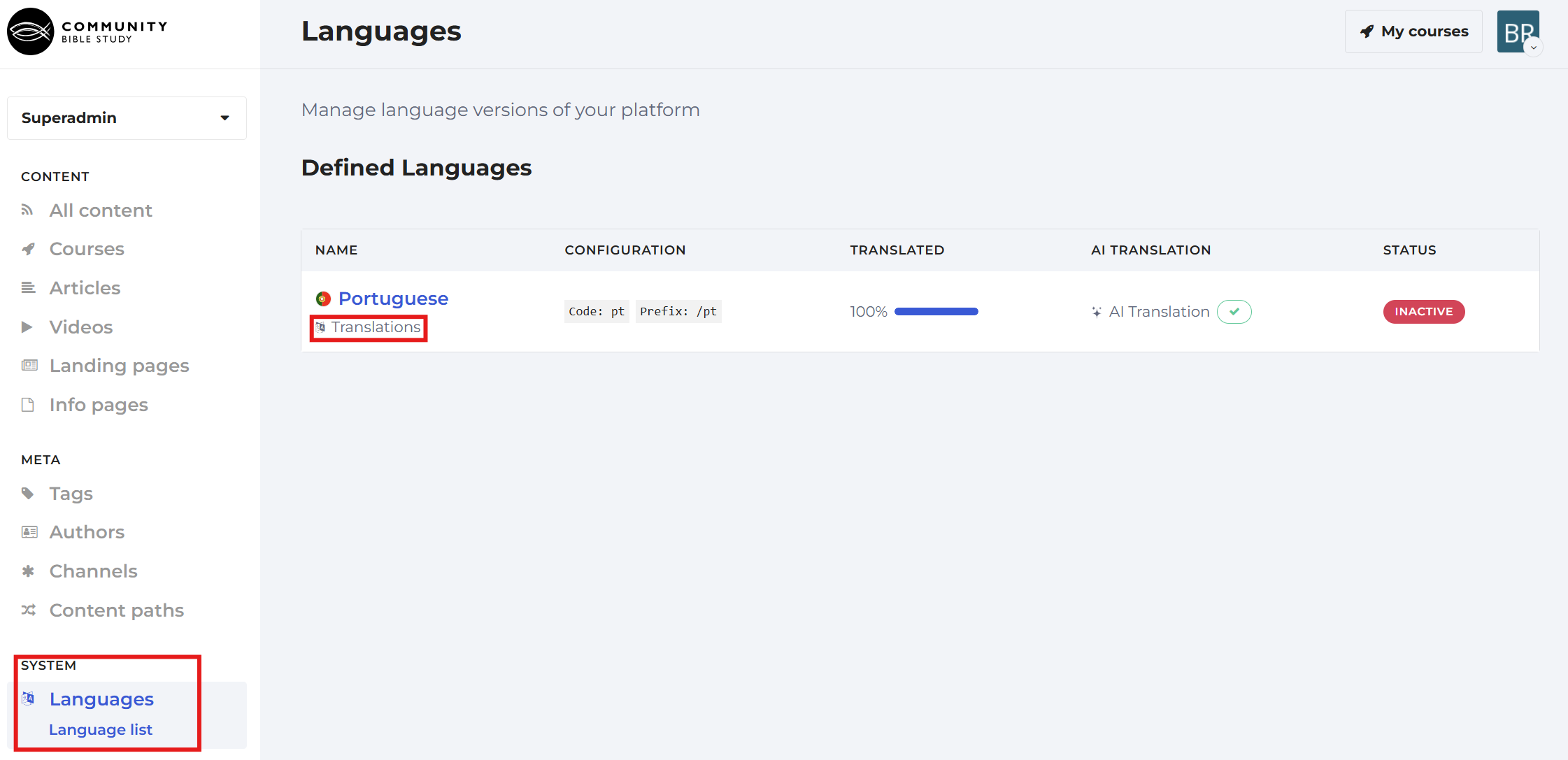Select Language list submenu item

click(101, 729)
